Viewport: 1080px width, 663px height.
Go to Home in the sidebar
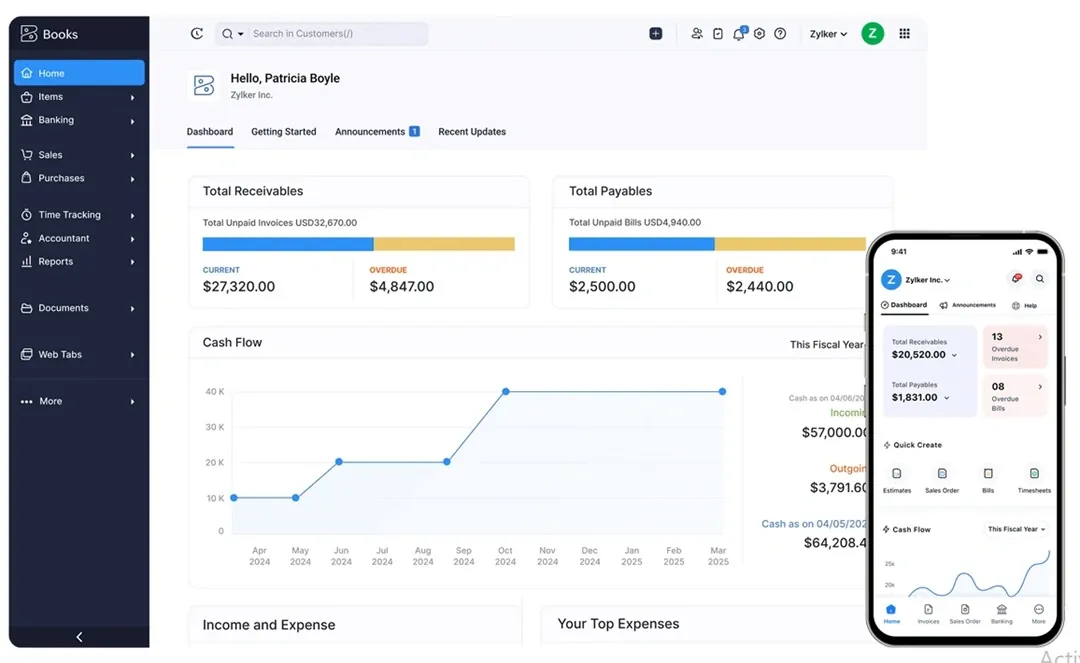[x=79, y=73]
